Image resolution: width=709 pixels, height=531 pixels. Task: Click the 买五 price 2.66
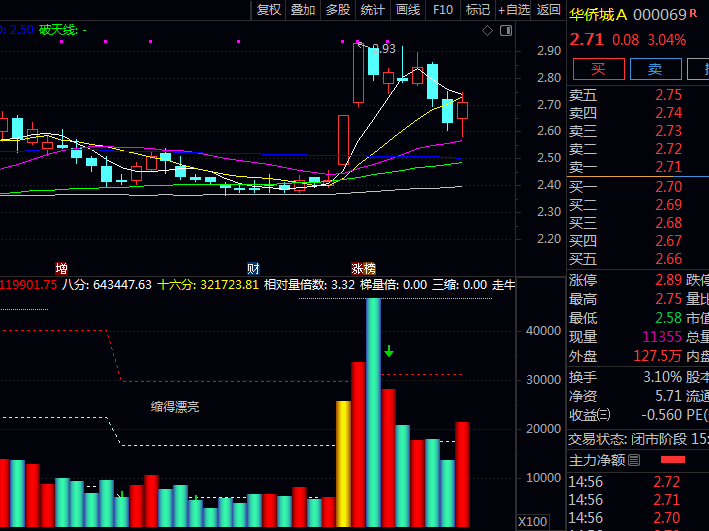click(x=668, y=259)
